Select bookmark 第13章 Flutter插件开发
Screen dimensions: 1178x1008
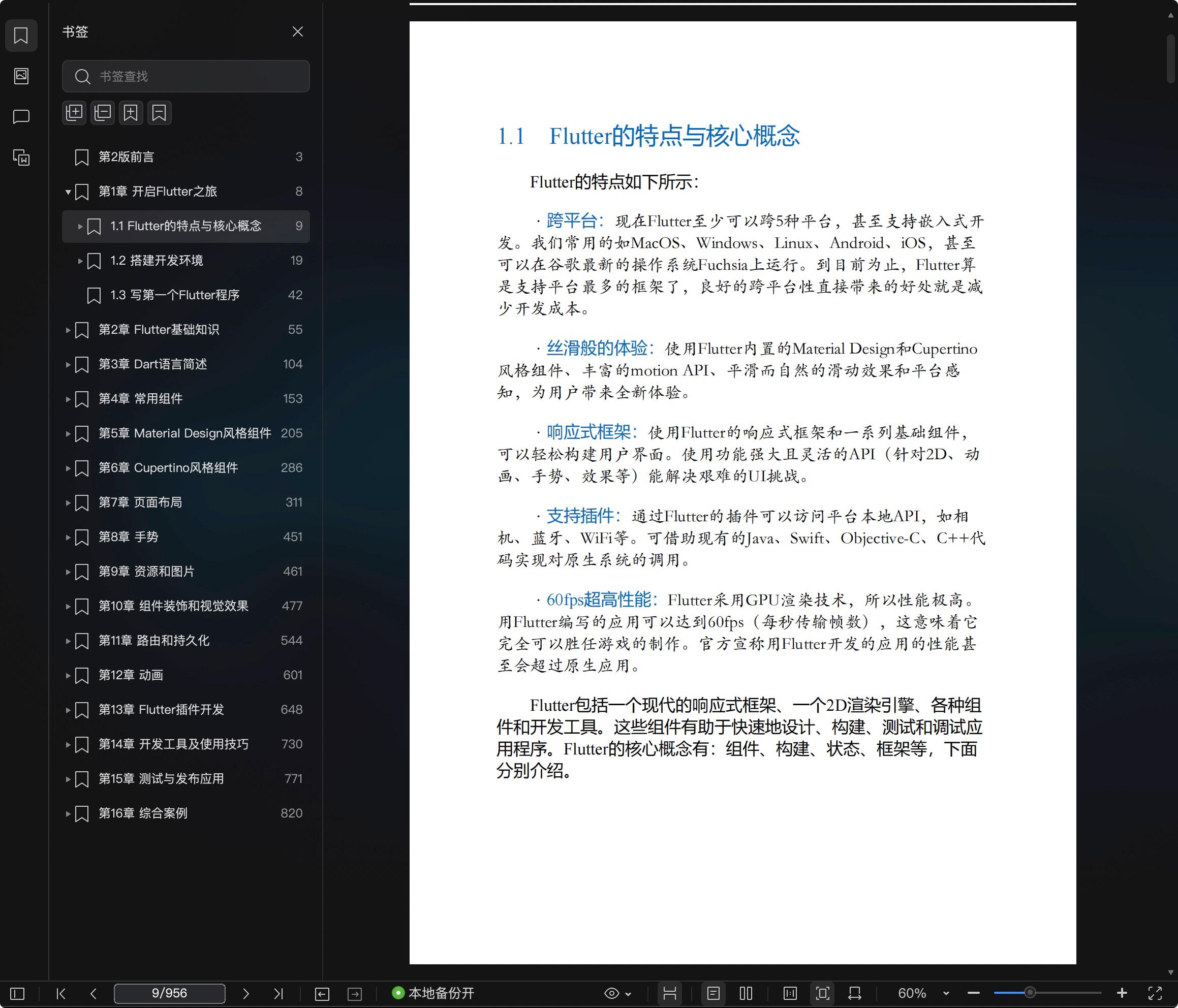point(186,710)
